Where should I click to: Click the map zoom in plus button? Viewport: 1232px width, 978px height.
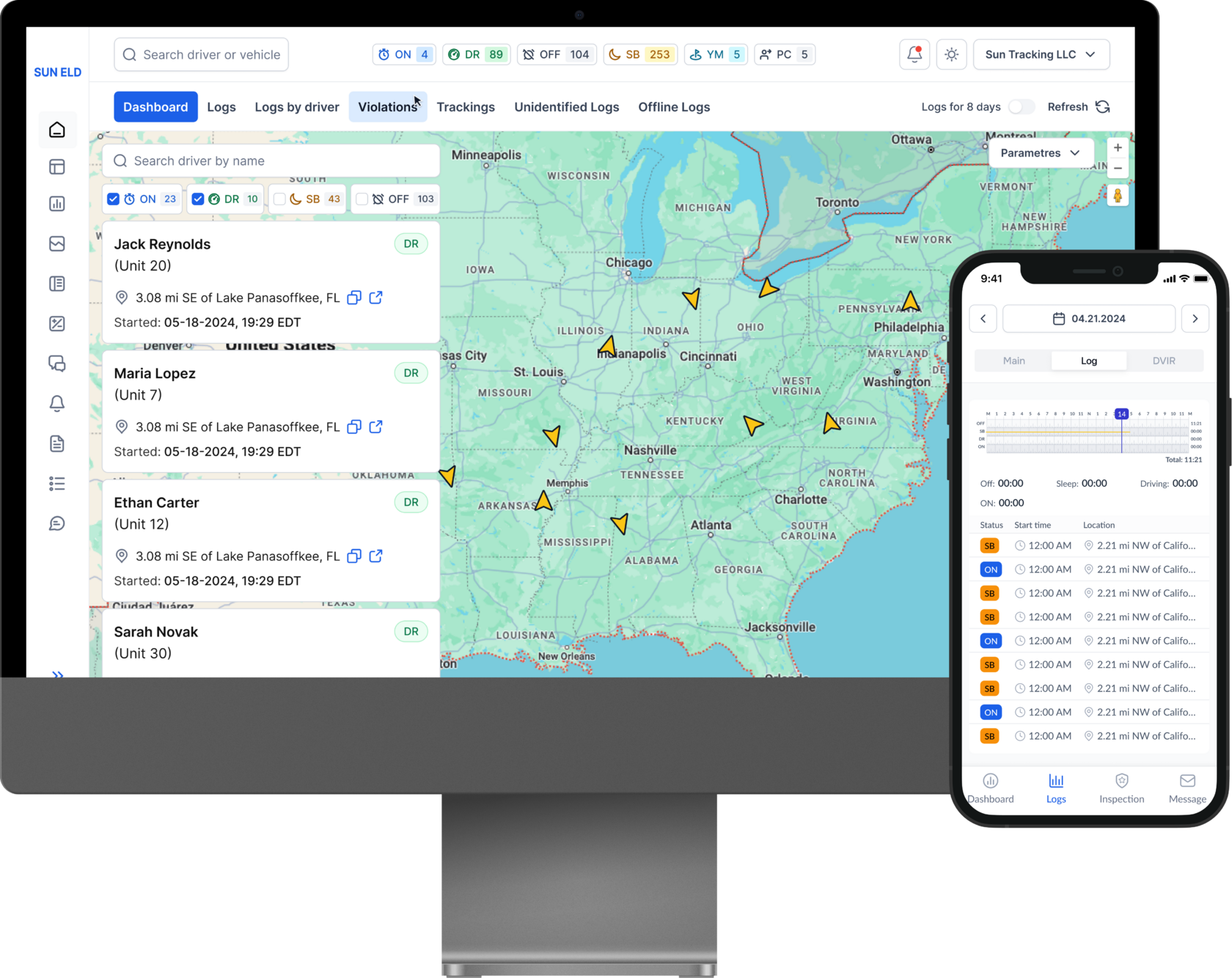click(1117, 148)
